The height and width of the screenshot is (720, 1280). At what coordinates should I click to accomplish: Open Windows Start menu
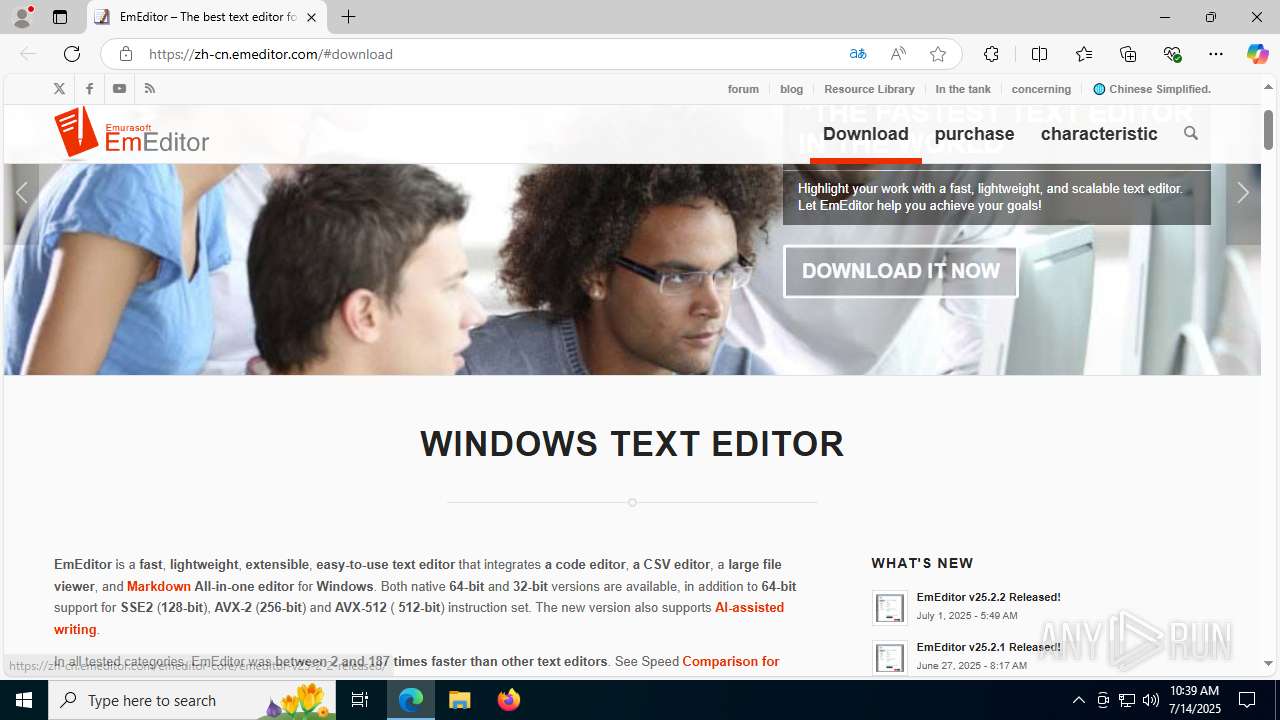click(x=24, y=700)
